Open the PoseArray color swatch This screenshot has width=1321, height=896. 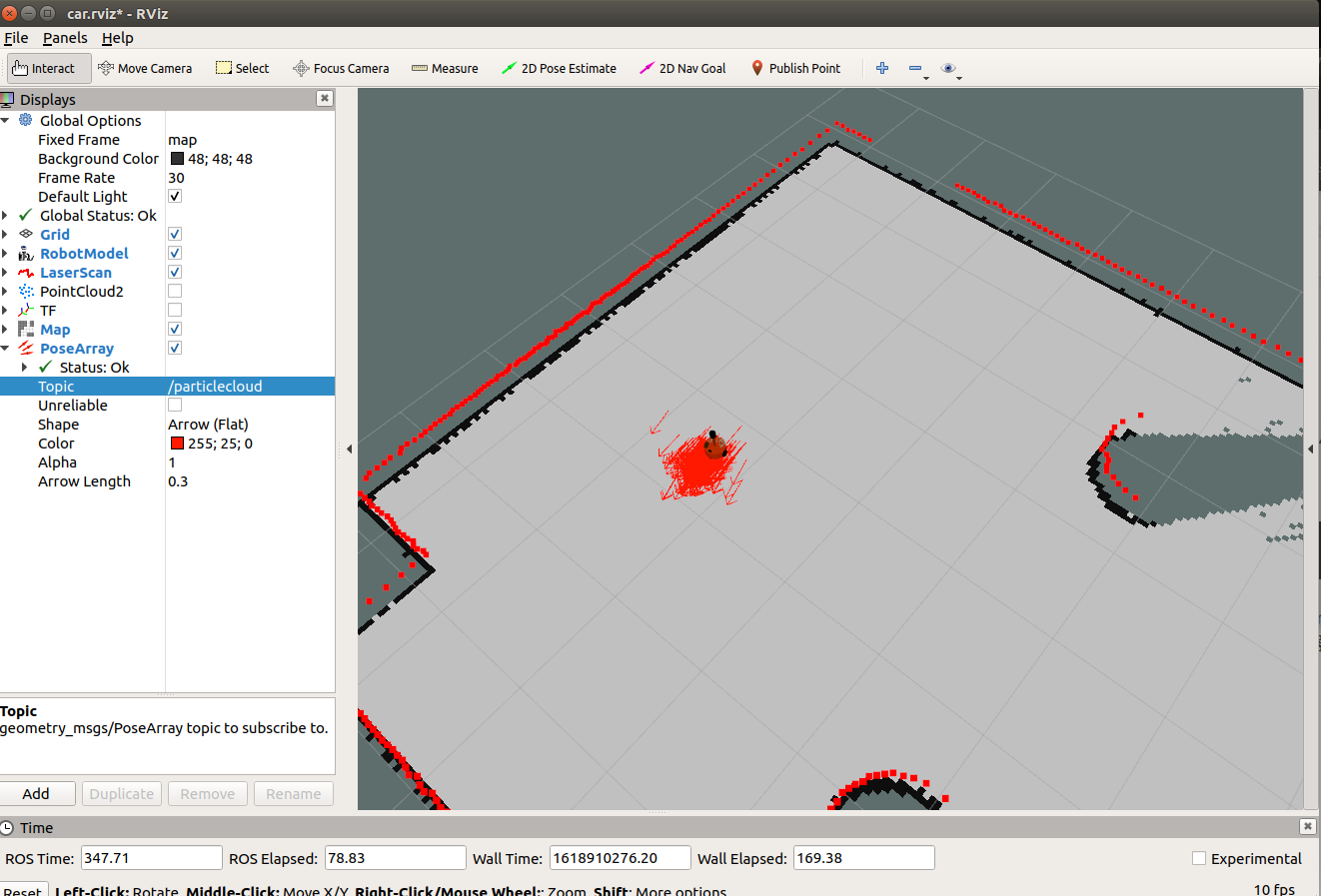(x=179, y=443)
